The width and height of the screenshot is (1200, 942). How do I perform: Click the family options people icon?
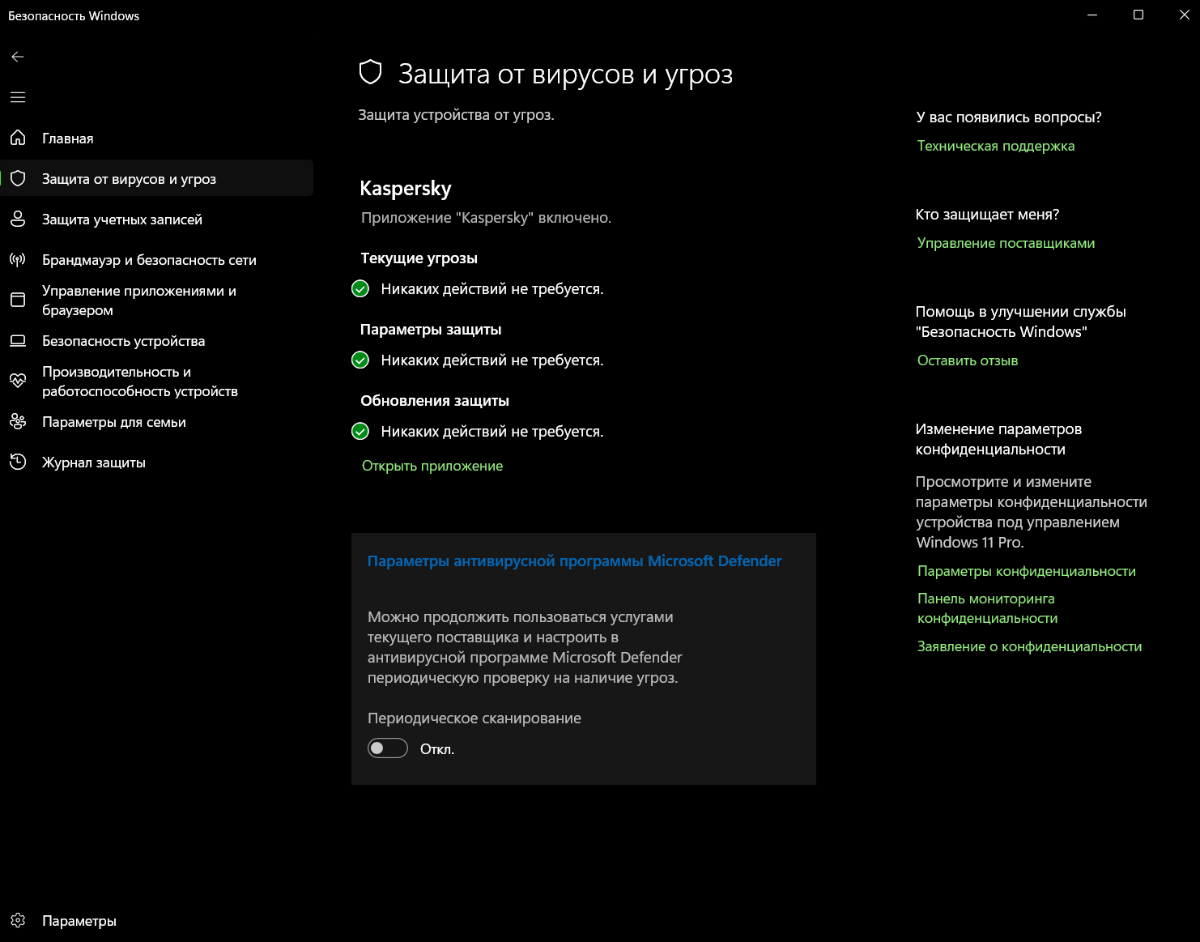(17, 422)
